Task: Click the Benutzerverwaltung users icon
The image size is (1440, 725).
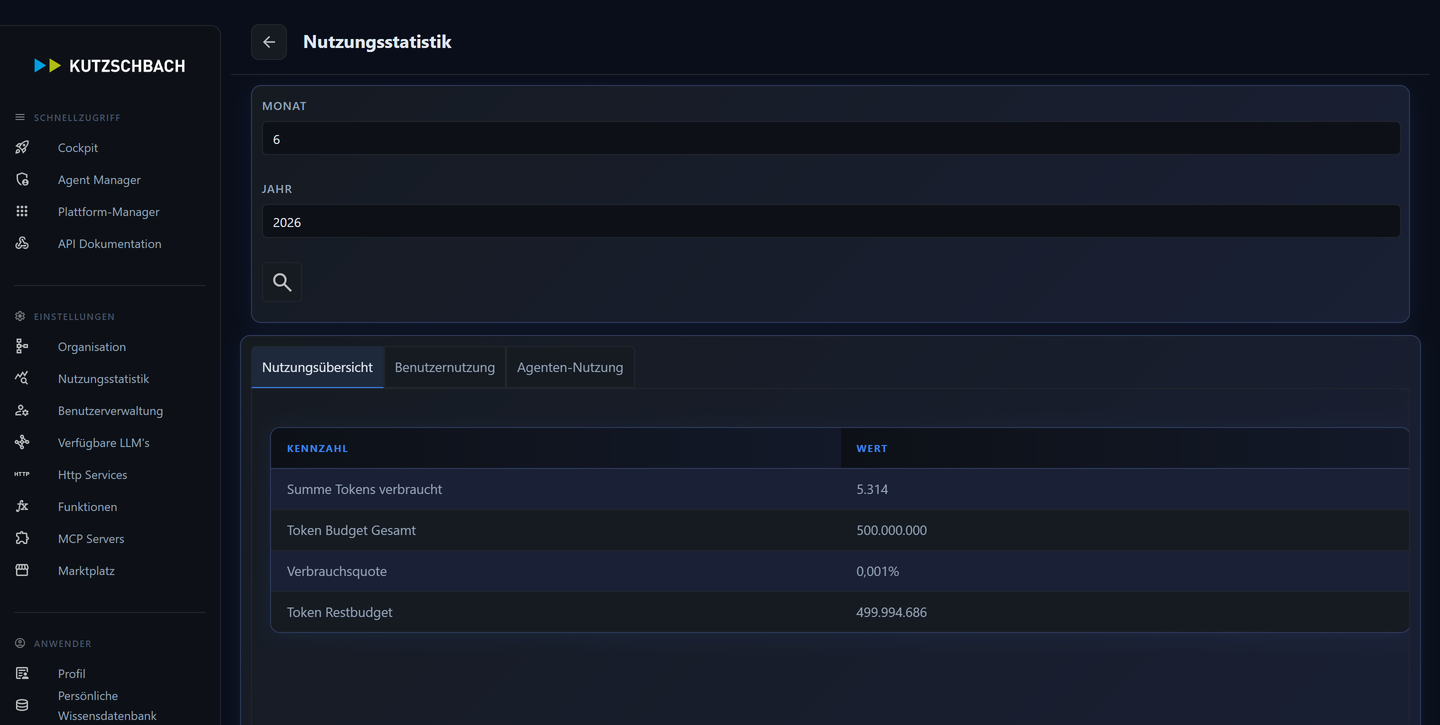Action: pos(22,411)
